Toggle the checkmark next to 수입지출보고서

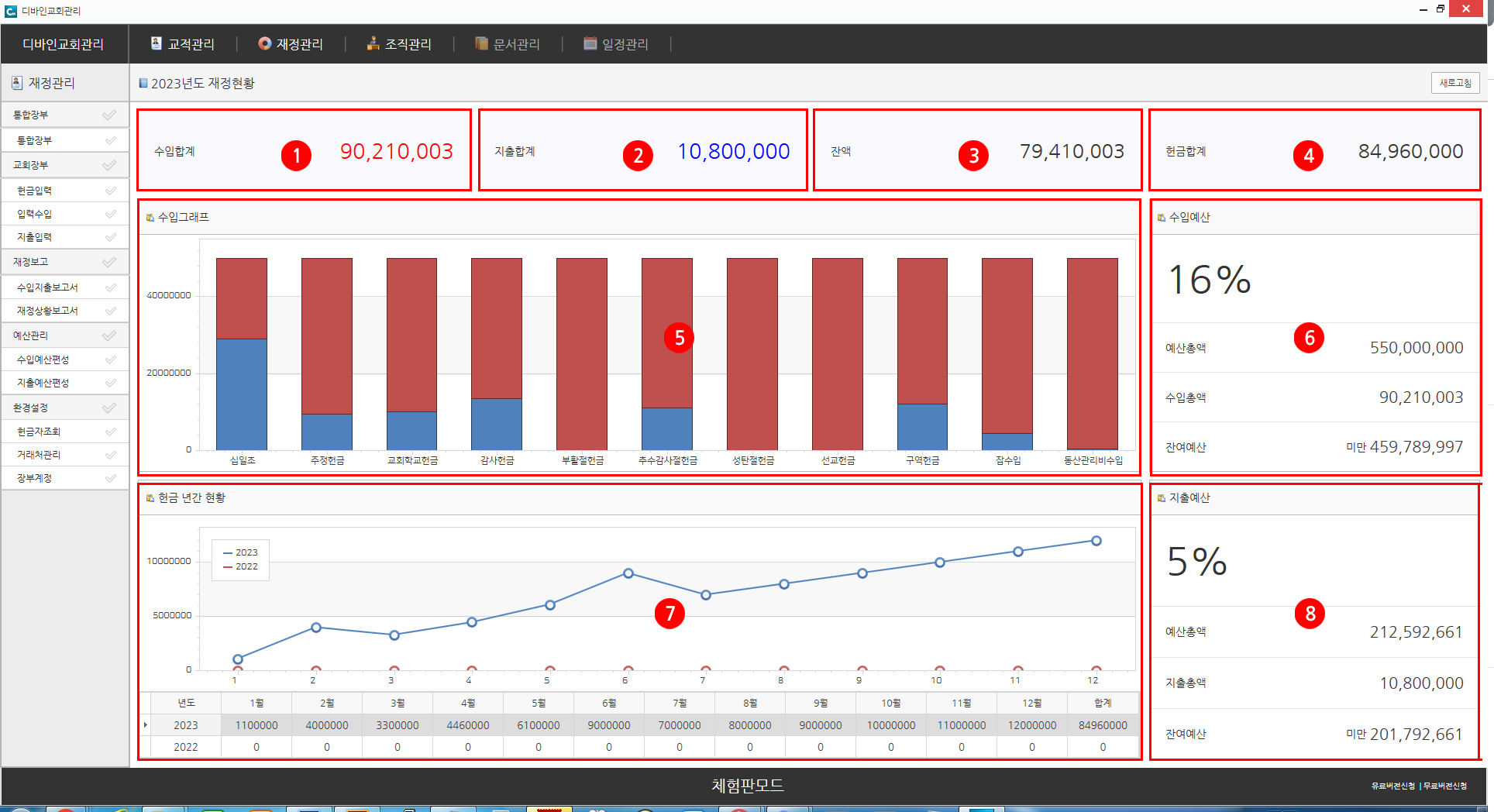pos(111,287)
